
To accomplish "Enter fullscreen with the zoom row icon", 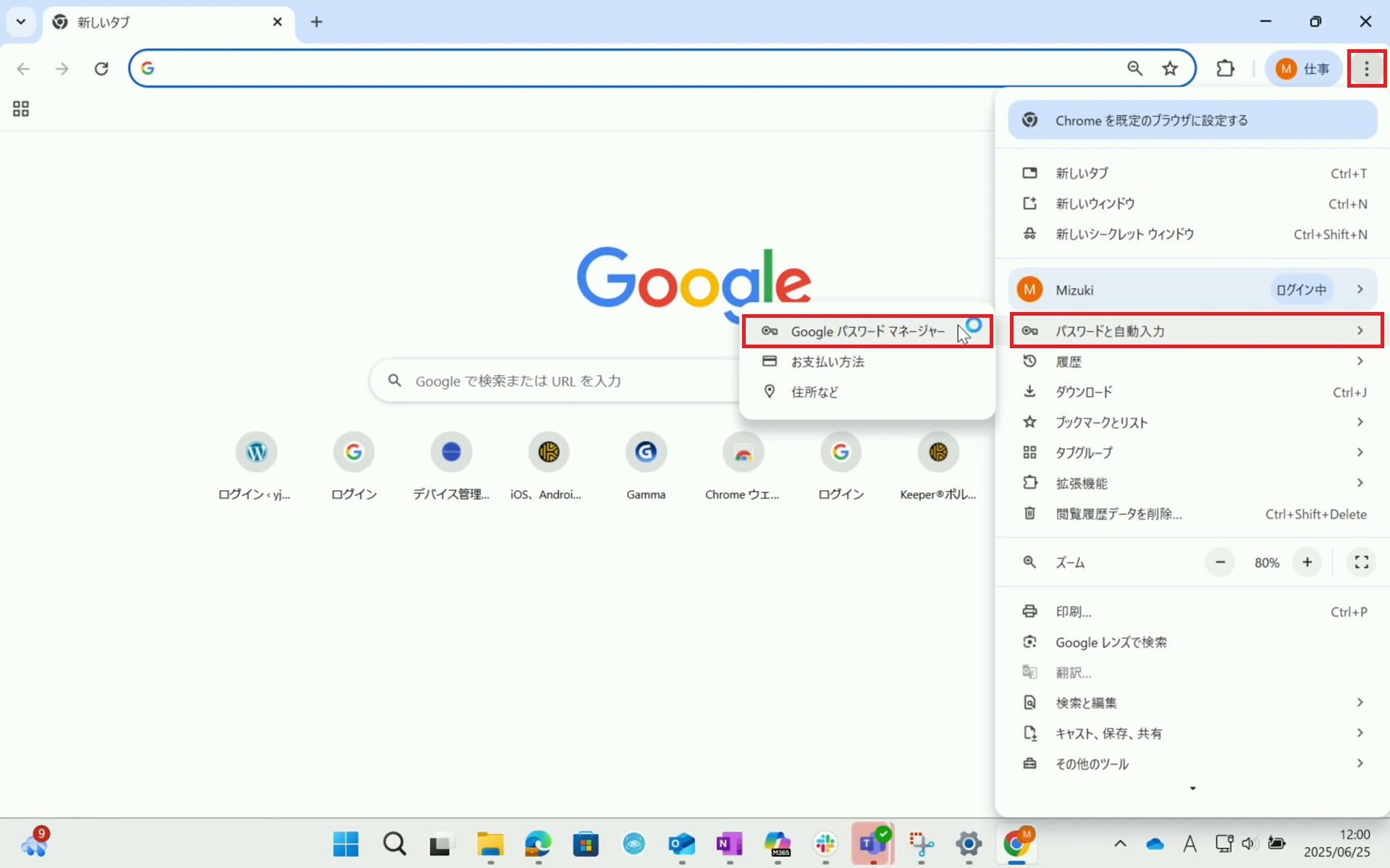I will coord(1361,562).
